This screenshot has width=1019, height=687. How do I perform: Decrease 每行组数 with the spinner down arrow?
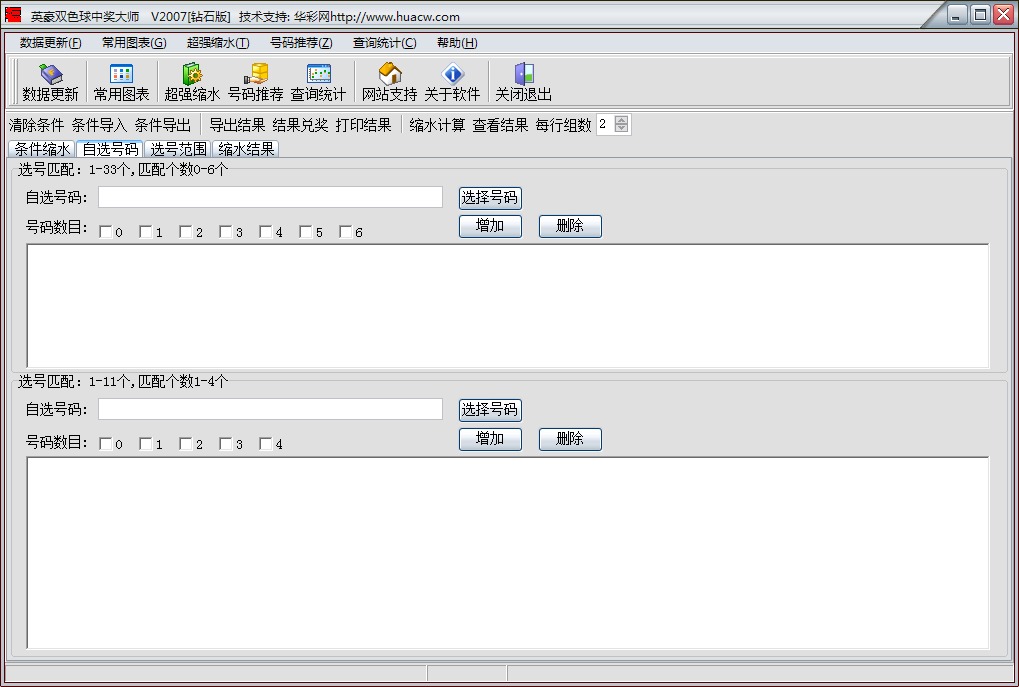(622, 129)
